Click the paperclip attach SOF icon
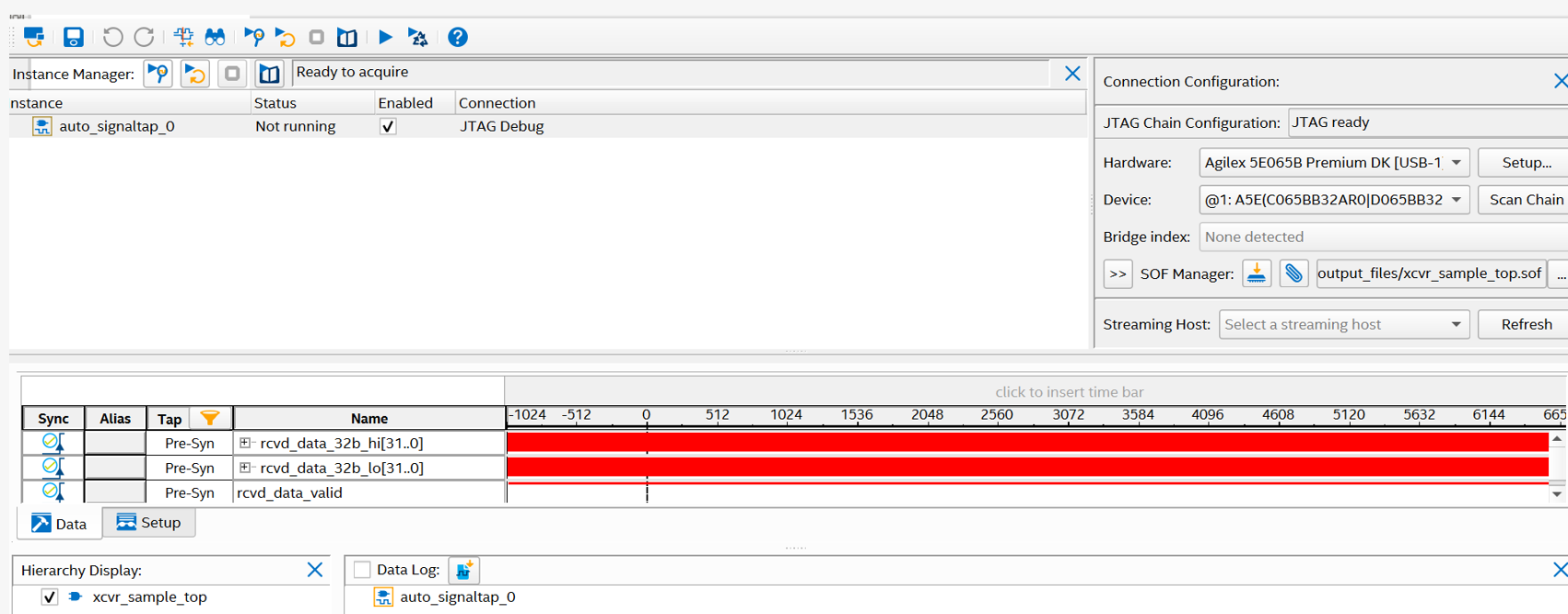This screenshot has width=1568, height=614. pos(1293,273)
